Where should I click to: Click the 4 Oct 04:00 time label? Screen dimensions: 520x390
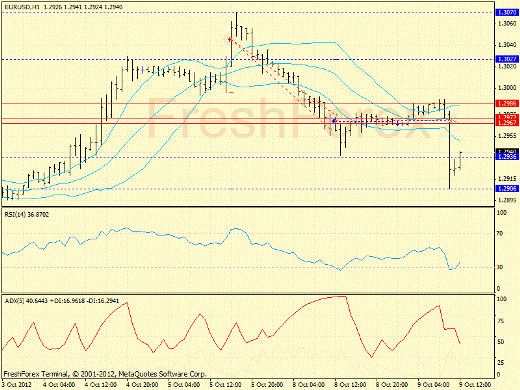pyautogui.click(x=59, y=384)
